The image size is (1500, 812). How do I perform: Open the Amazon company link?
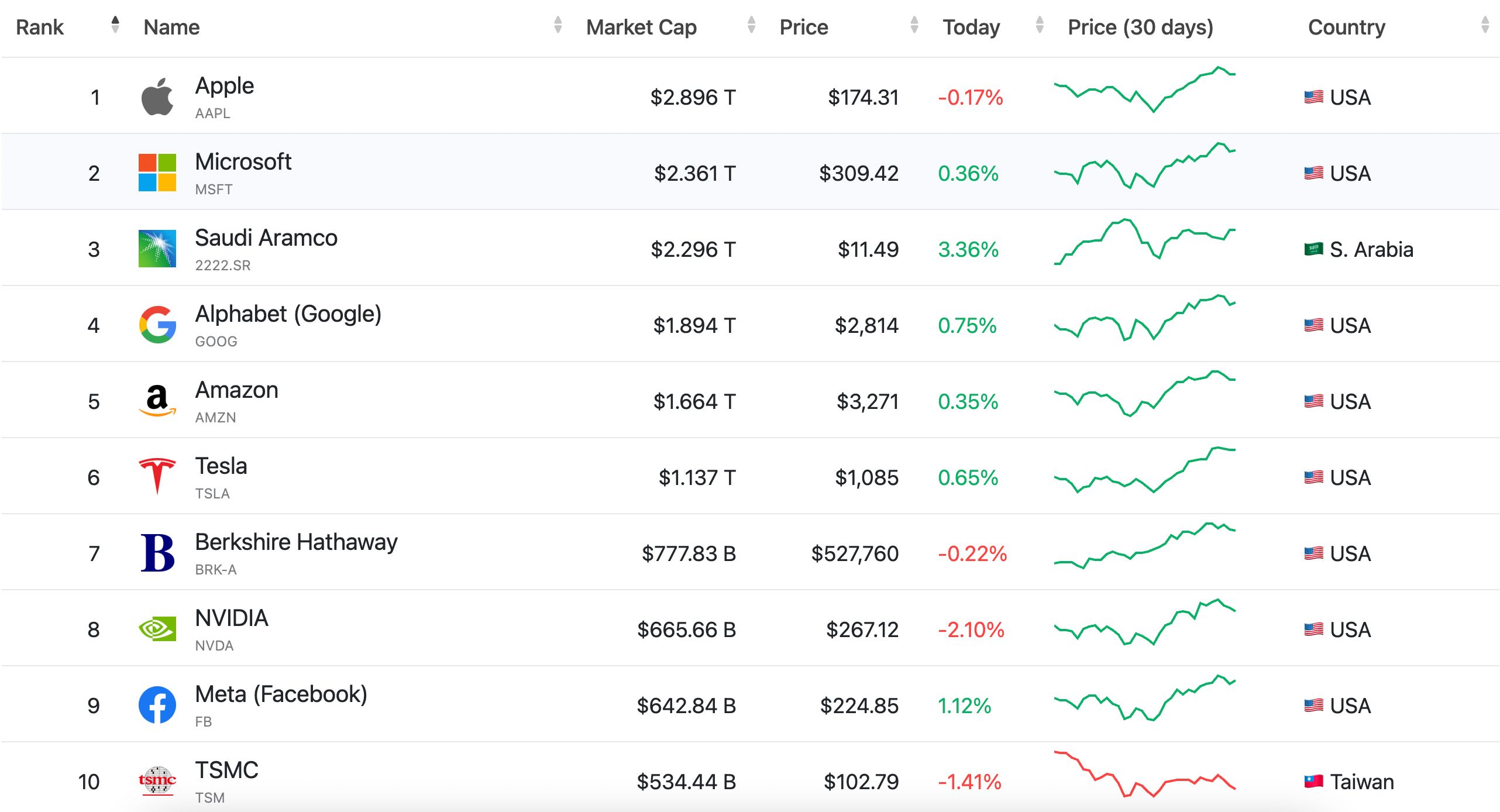coord(236,390)
